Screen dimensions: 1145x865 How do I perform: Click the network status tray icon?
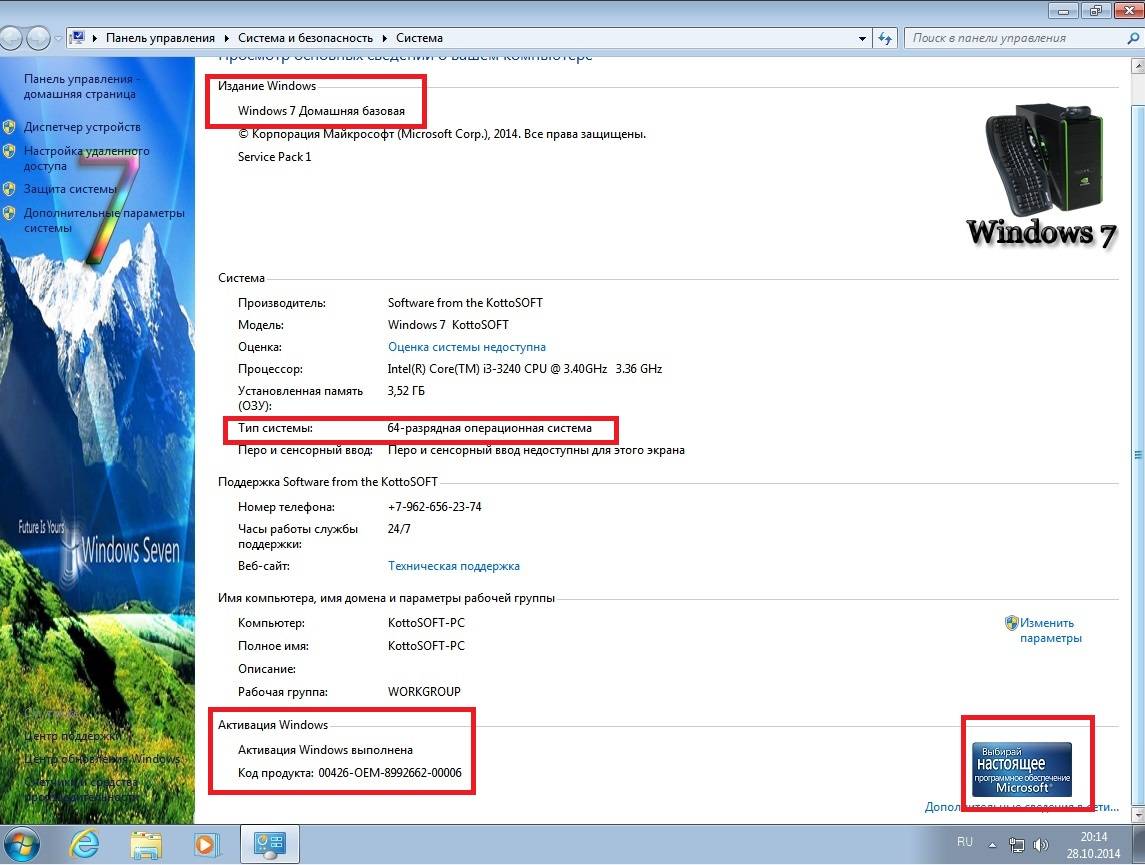click(1016, 845)
